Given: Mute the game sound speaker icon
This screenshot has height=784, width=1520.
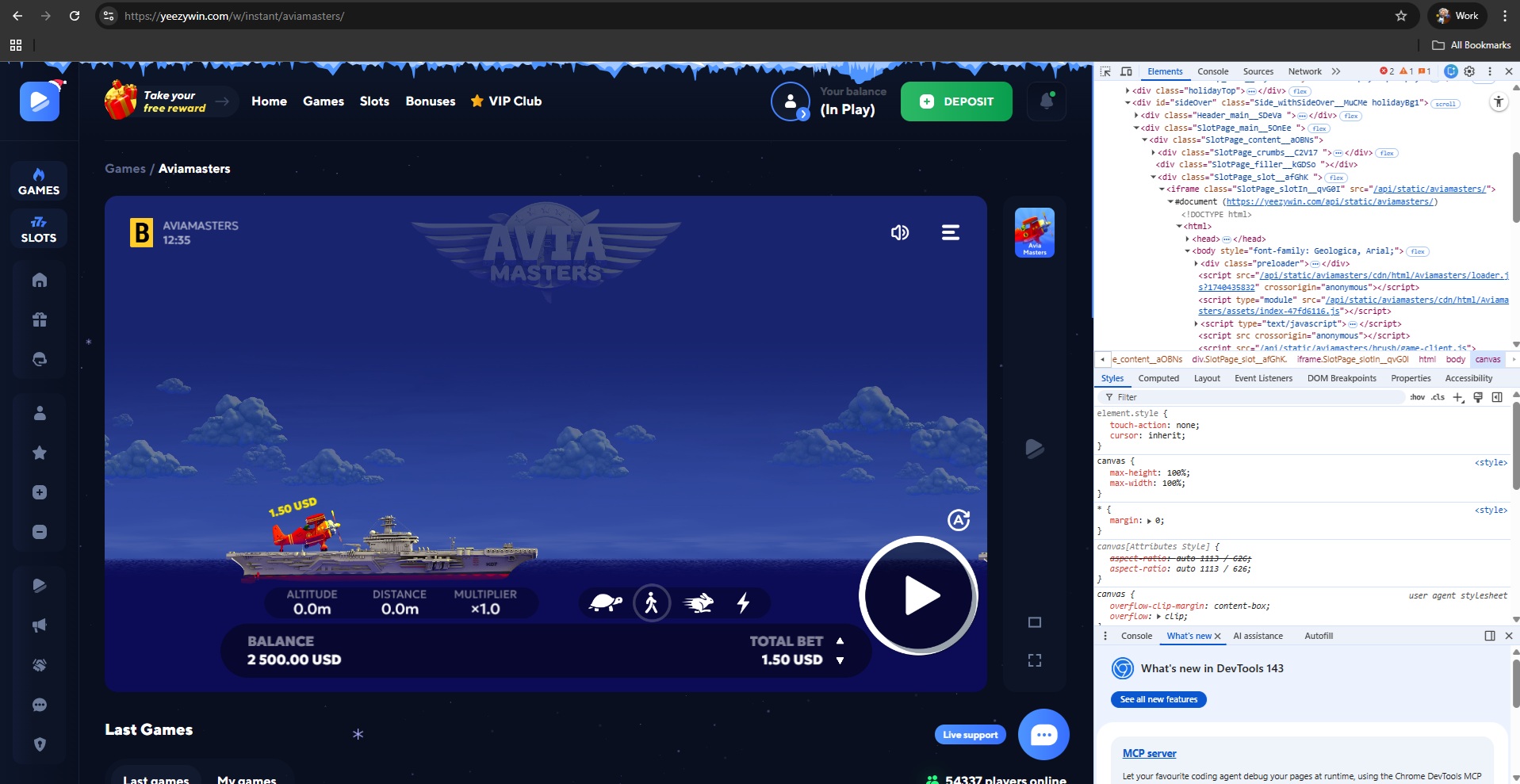Looking at the screenshot, I should [x=899, y=232].
